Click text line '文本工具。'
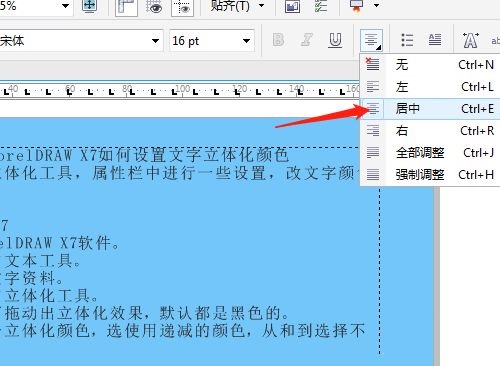 pyautogui.click(x=43, y=261)
